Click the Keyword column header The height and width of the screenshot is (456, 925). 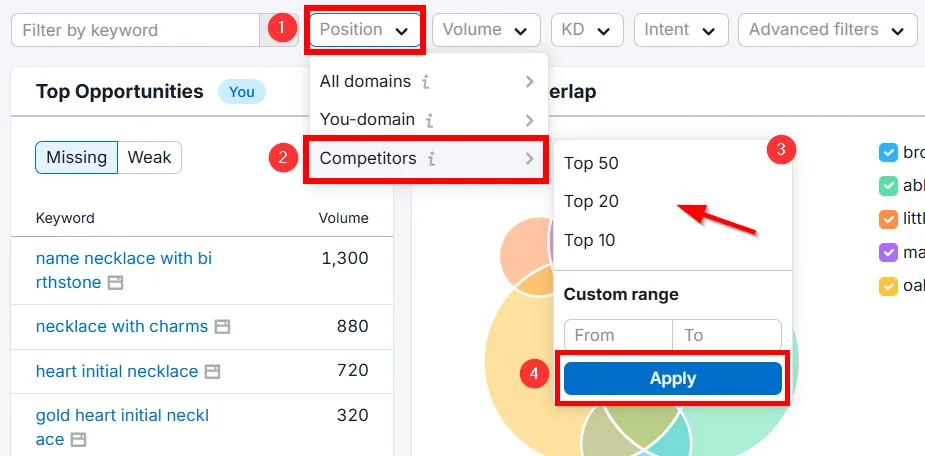pos(65,218)
